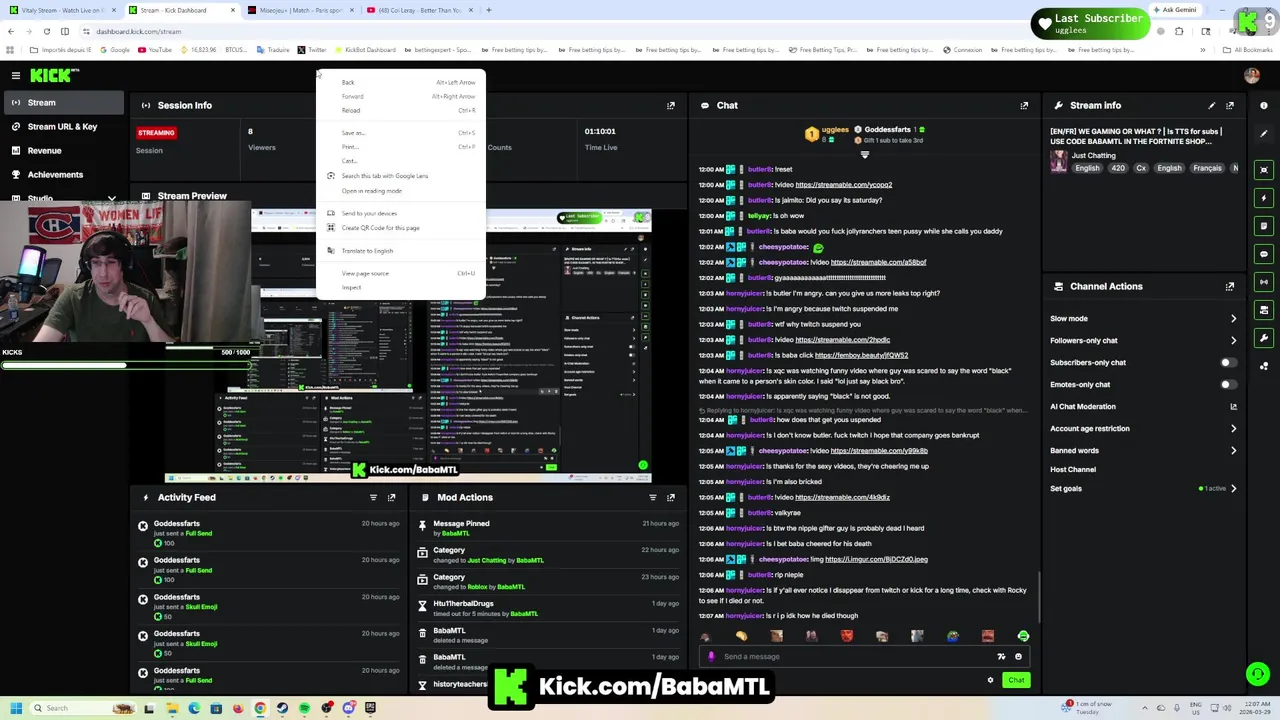Open the info icon in the right rail

[1264, 105]
